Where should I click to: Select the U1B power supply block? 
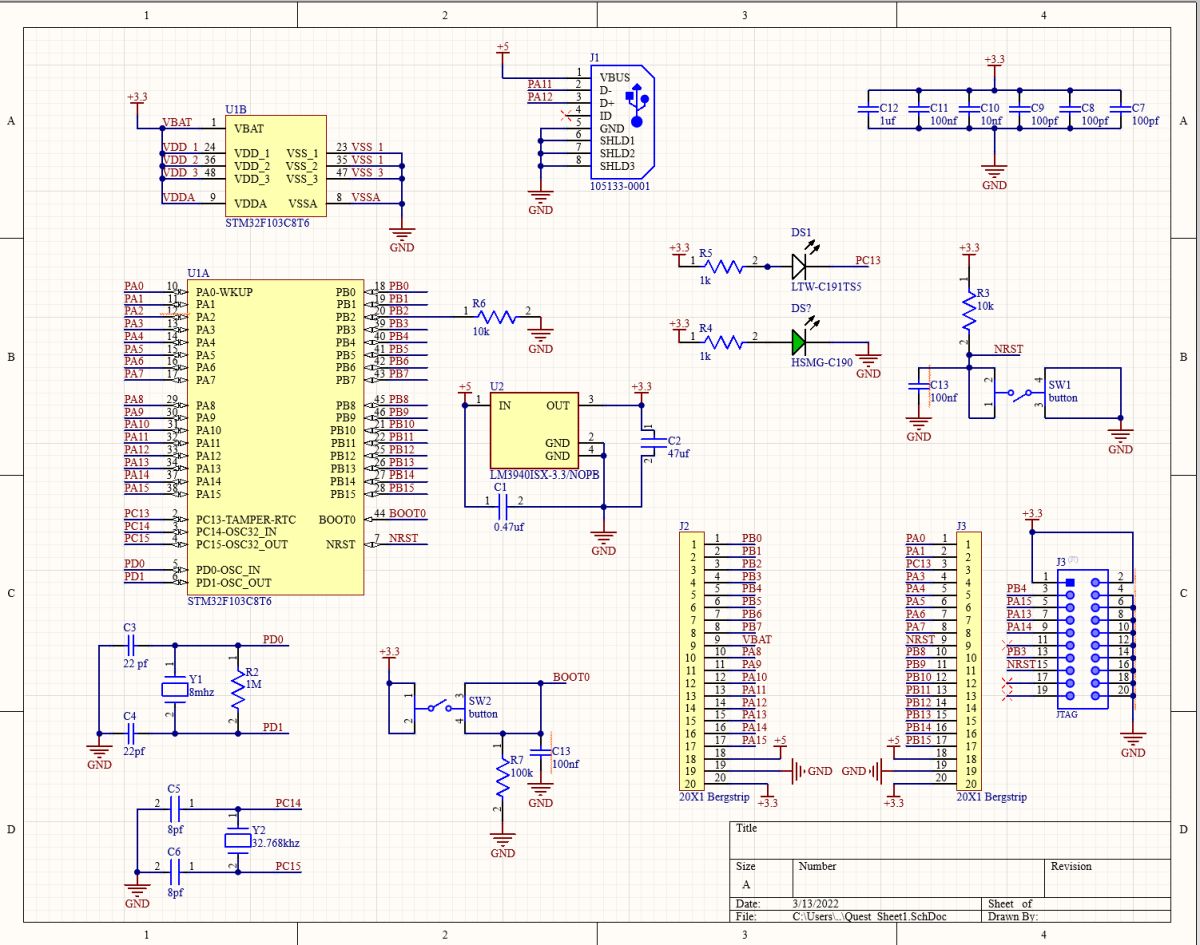pos(276,168)
